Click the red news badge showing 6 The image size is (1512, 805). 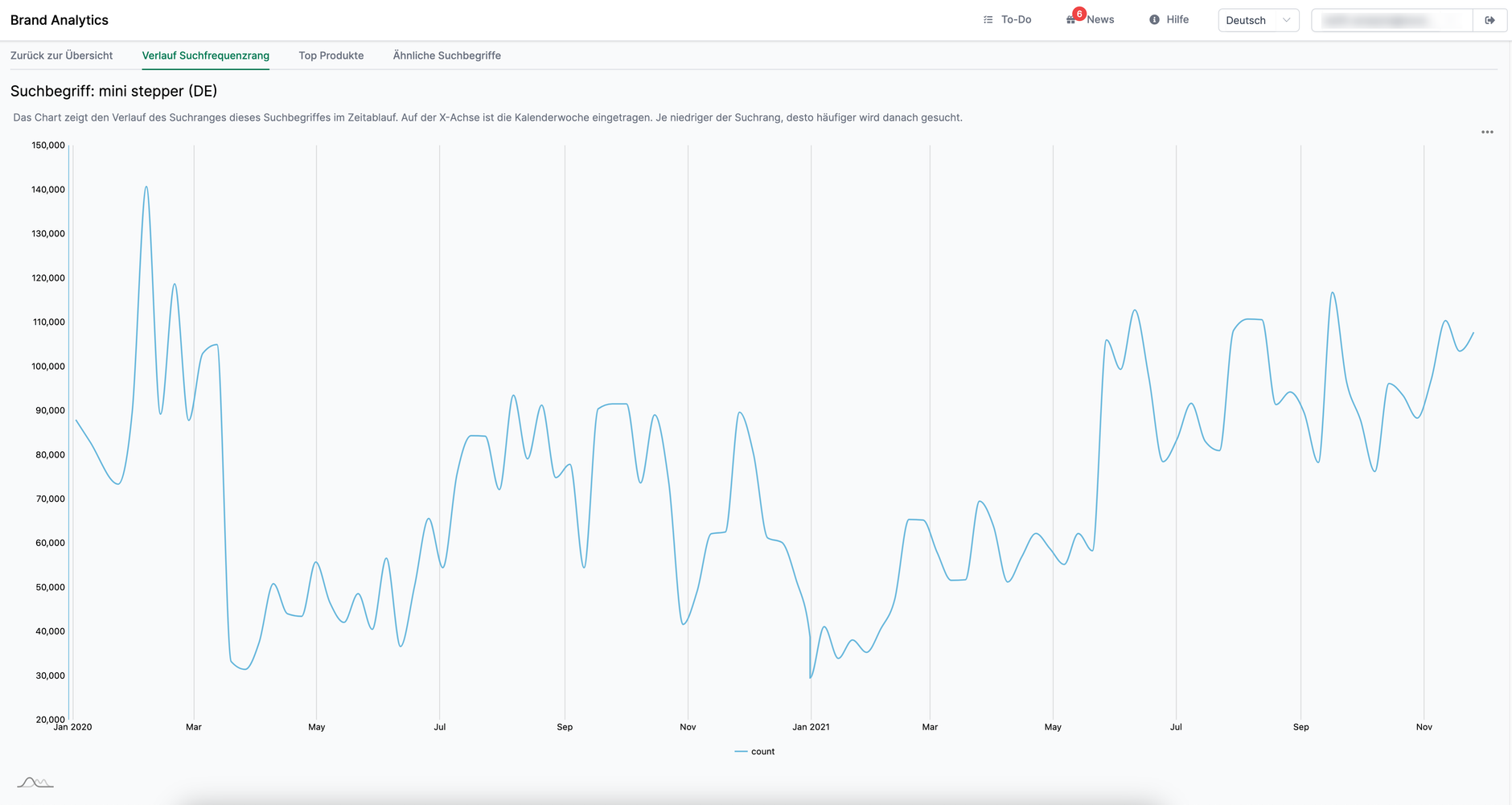(1079, 14)
